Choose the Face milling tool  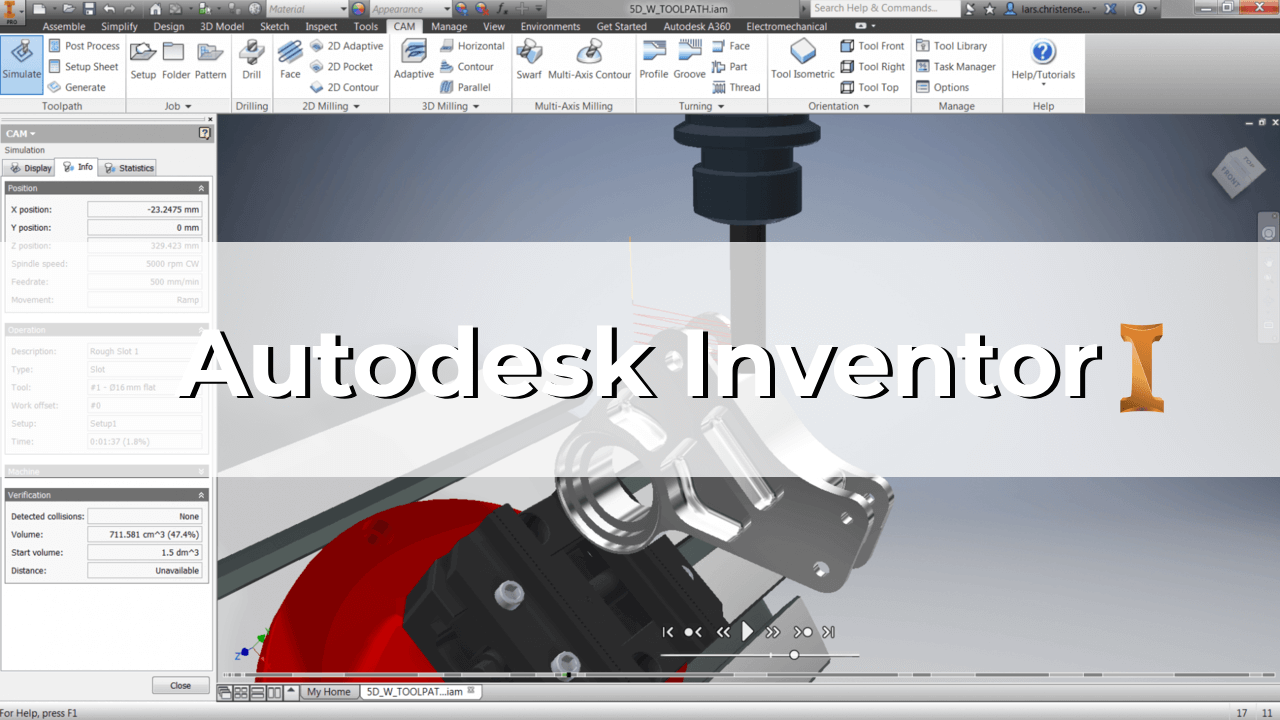[290, 62]
